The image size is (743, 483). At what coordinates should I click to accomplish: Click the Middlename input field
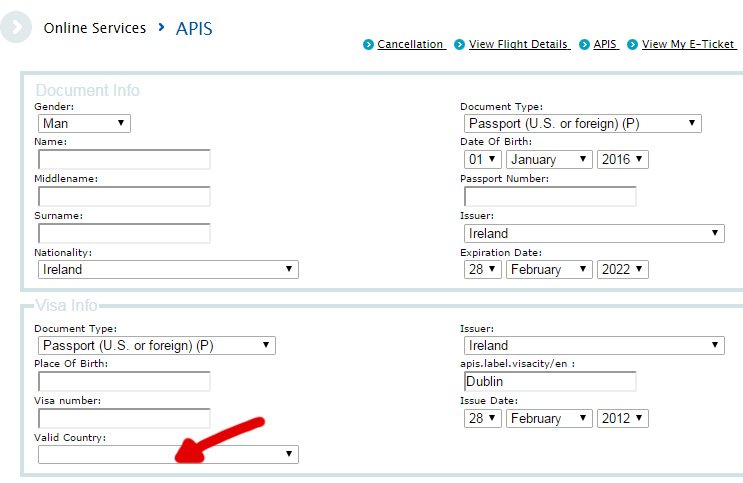point(124,196)
